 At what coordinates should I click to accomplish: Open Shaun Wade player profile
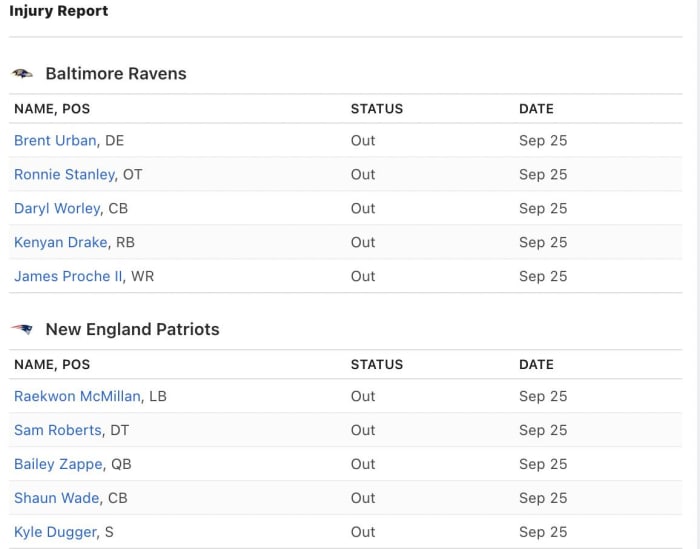[x=57, y=498]
